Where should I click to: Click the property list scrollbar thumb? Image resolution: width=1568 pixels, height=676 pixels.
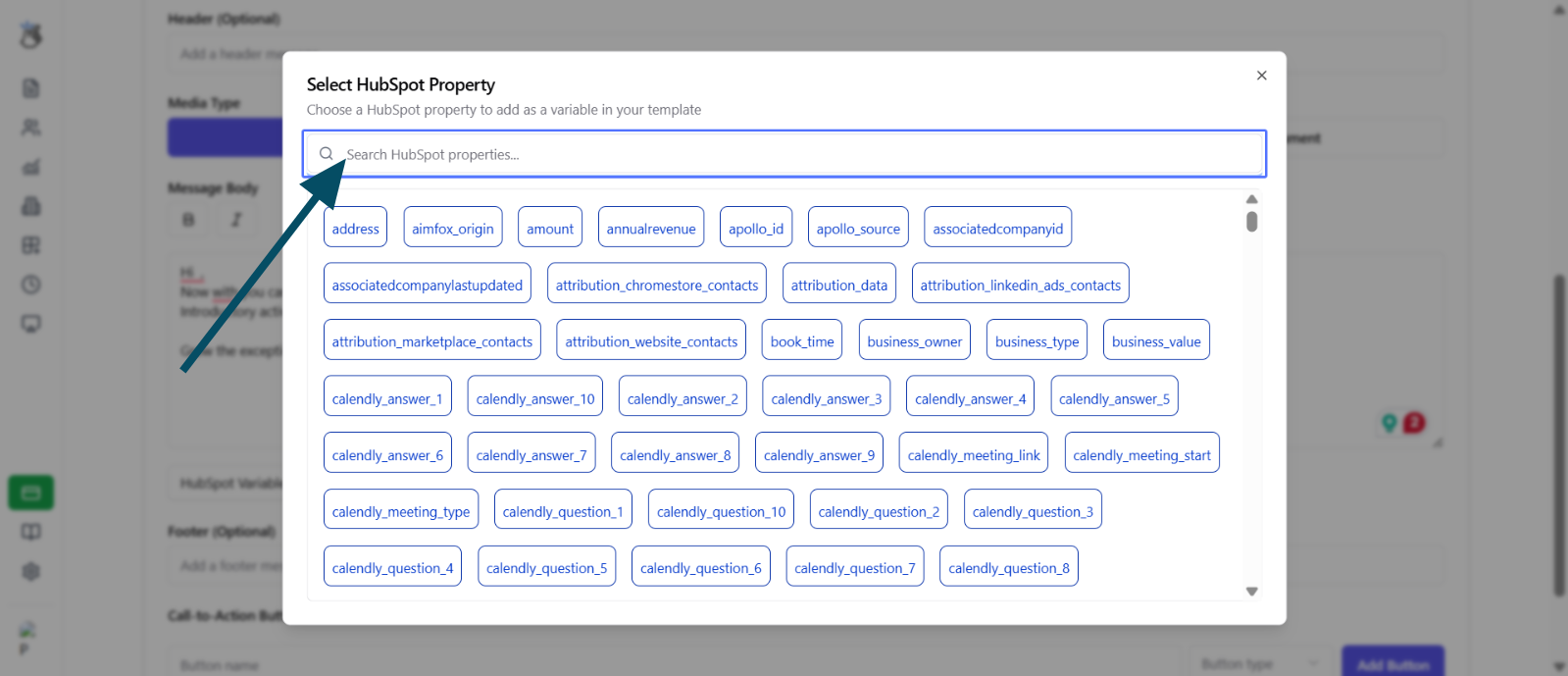(x=1252, y=222)
